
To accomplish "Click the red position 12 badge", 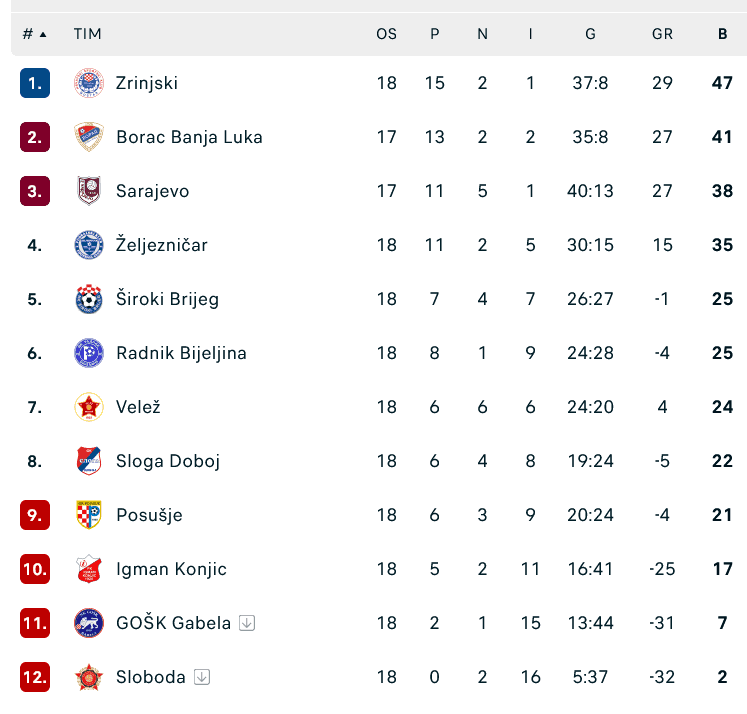I will pos(35,677).
